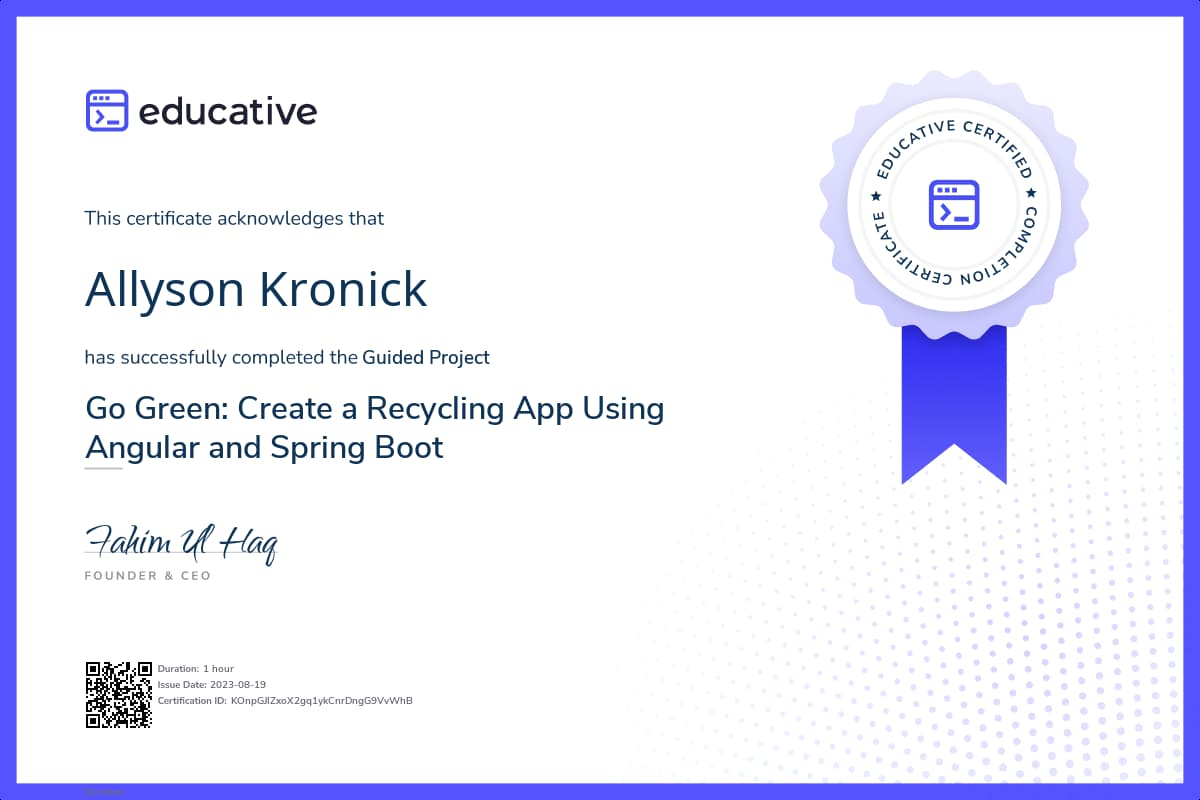Viewport: 1200px width, 800px height.
Task: Select the name 'Allyson Kronick'
Action: (256, 288)
